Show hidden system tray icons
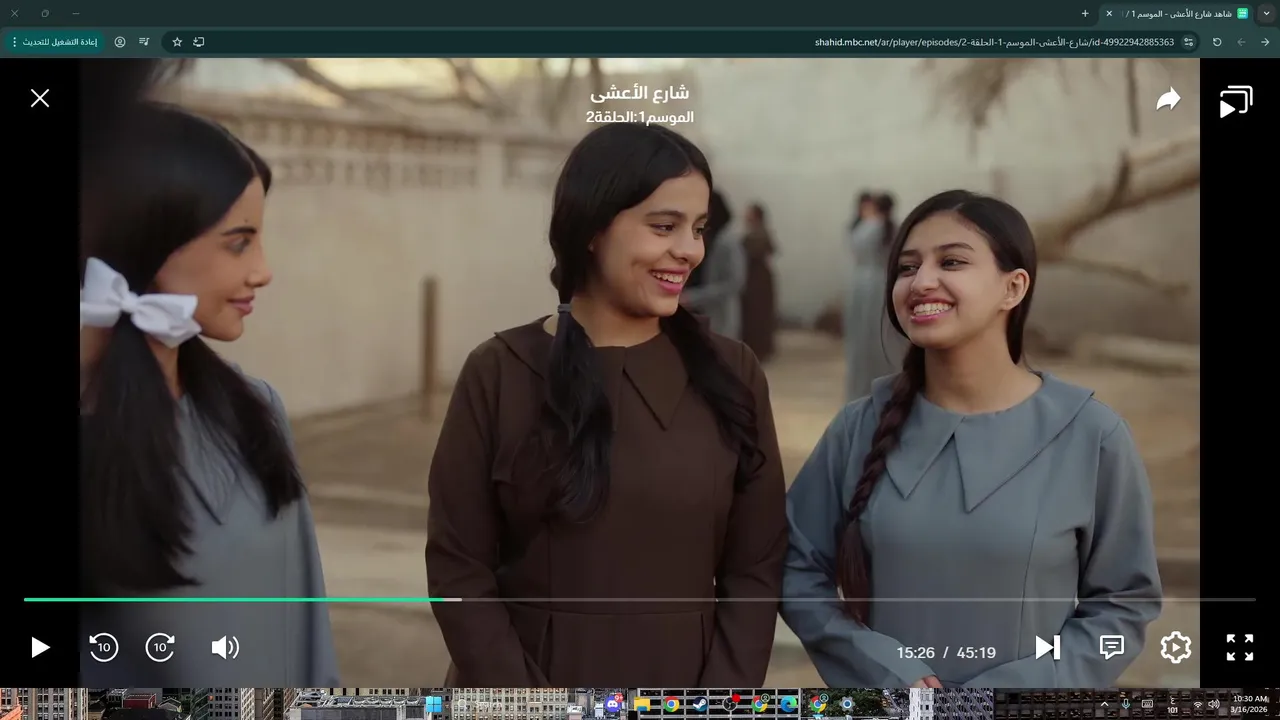This screenshot has height=720, width=1280. point(1105,704)
